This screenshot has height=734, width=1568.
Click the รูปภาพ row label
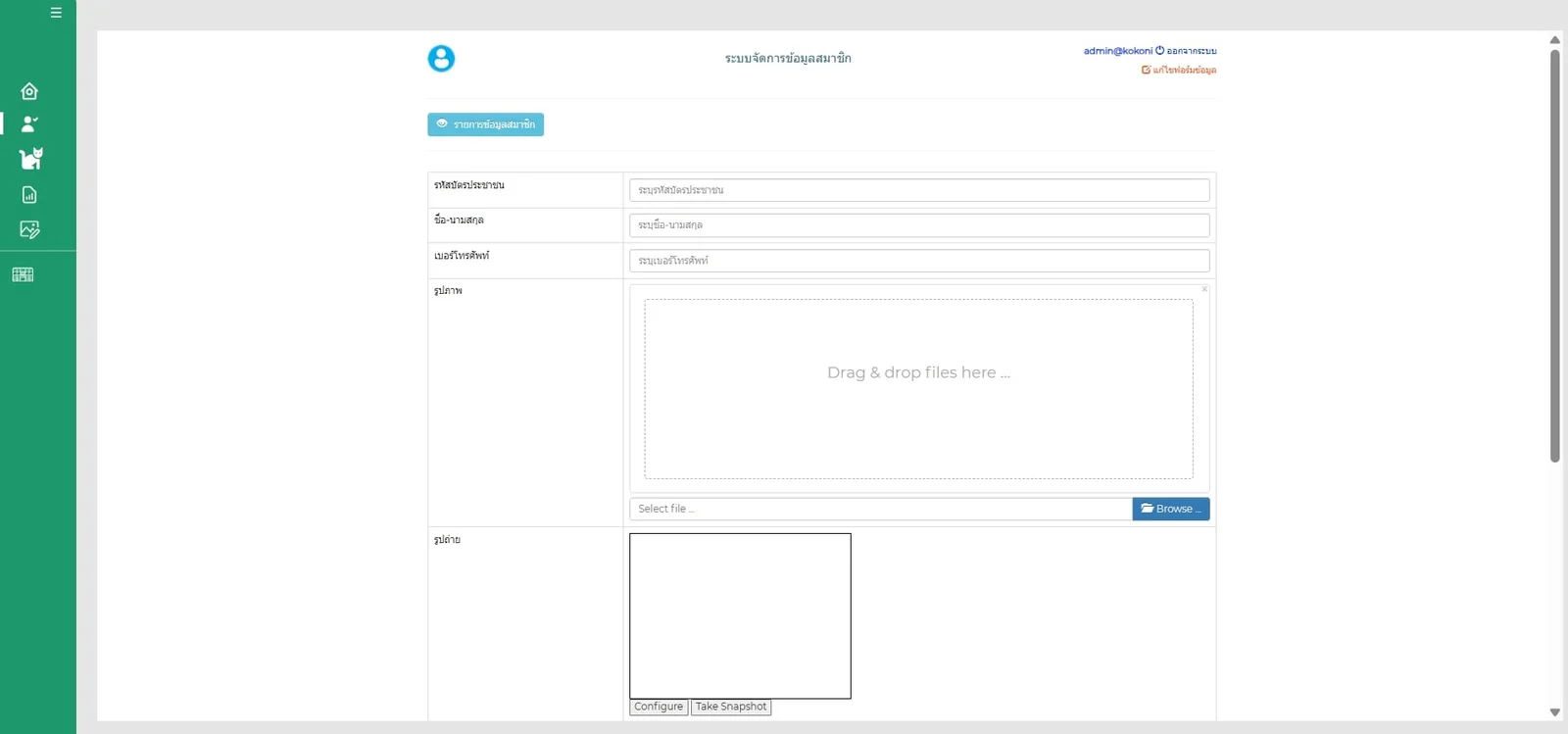tap(448, 291)
